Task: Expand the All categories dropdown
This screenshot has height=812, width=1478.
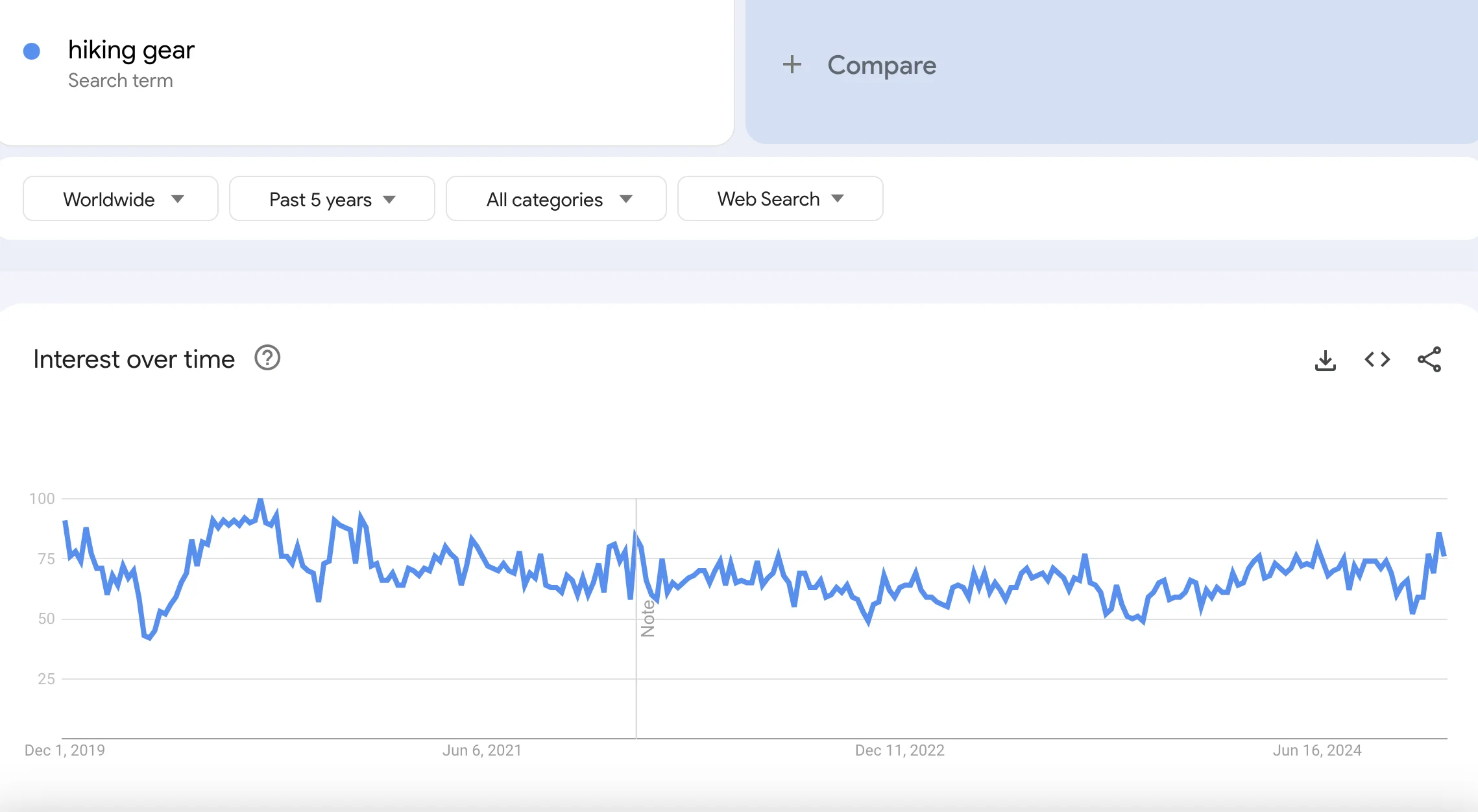Action: [556, 198]
